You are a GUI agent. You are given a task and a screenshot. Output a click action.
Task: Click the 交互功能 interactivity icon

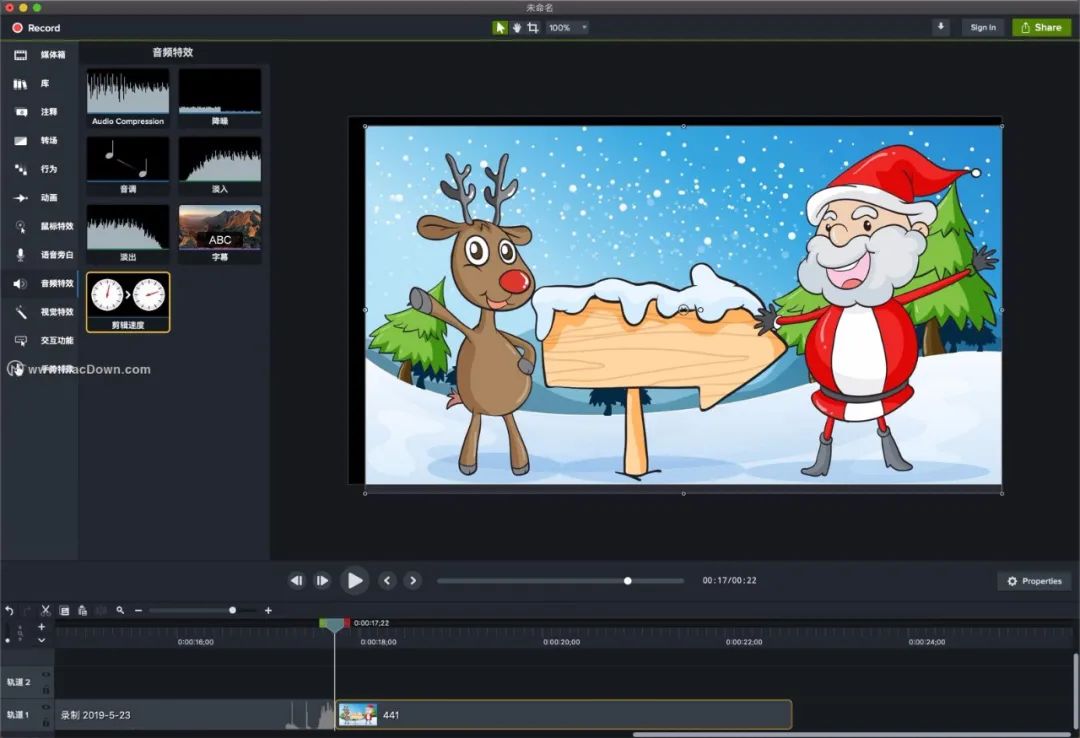(x=21, y=340)
